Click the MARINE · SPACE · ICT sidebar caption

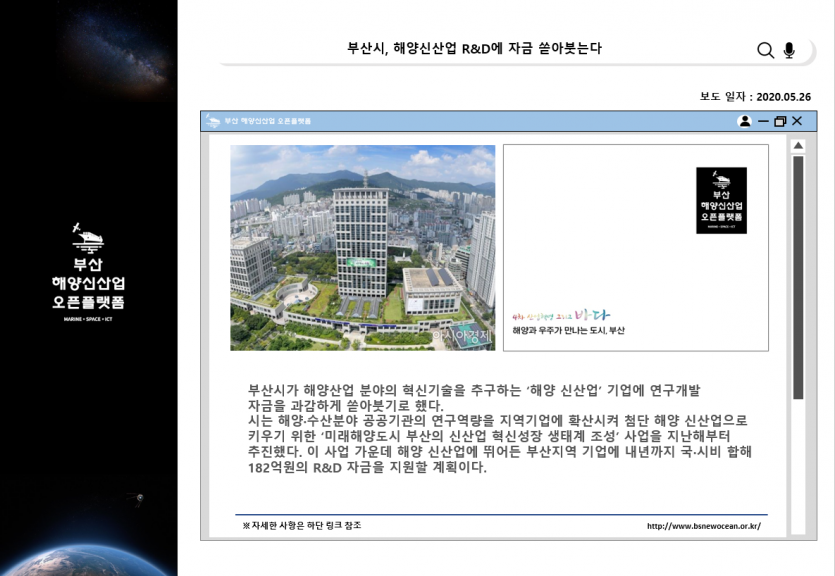tap(88, 319)
